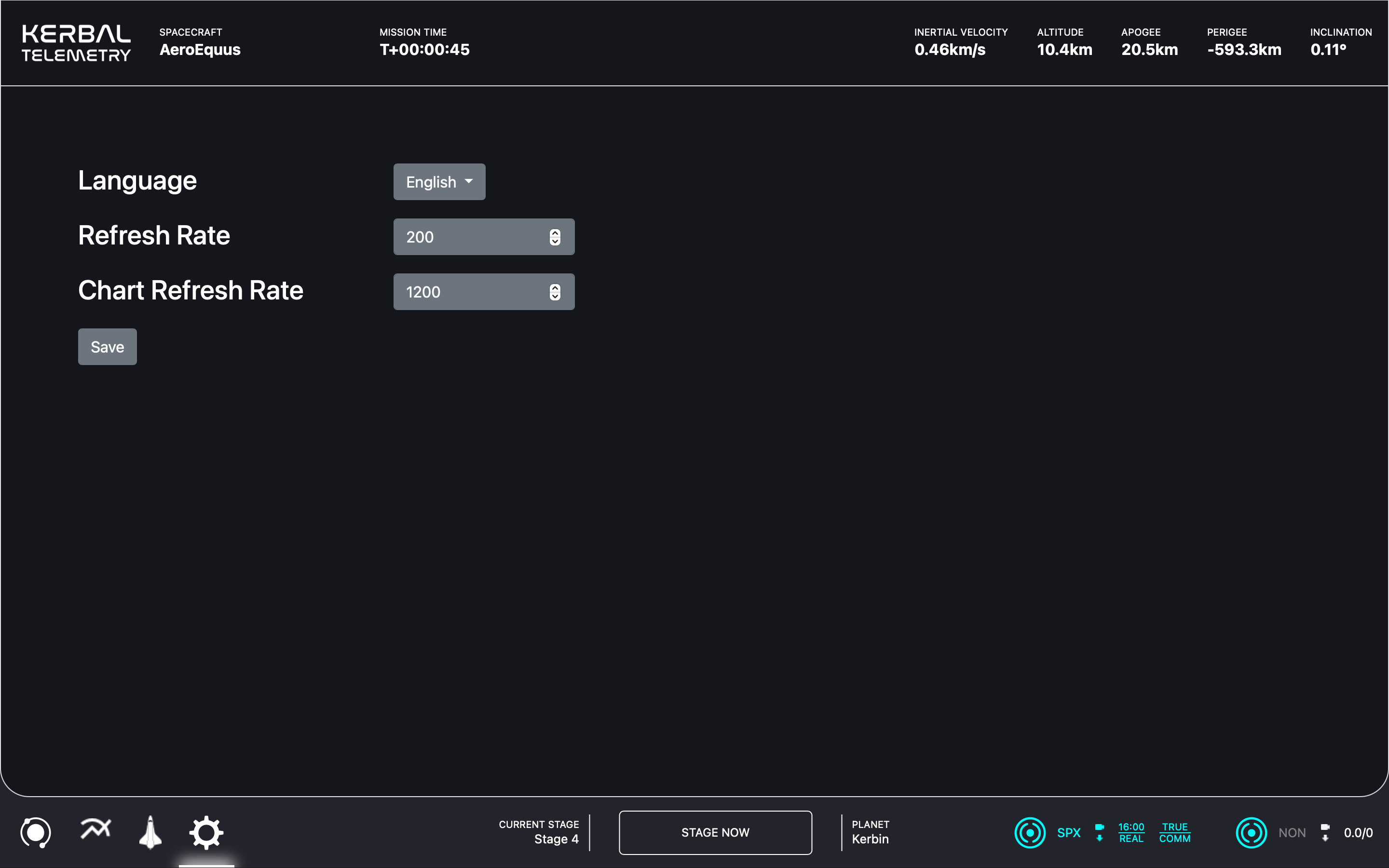This screenshot has width=1389, height=868.
Task: Click the cyan camera download icon
Action: 1099,832
